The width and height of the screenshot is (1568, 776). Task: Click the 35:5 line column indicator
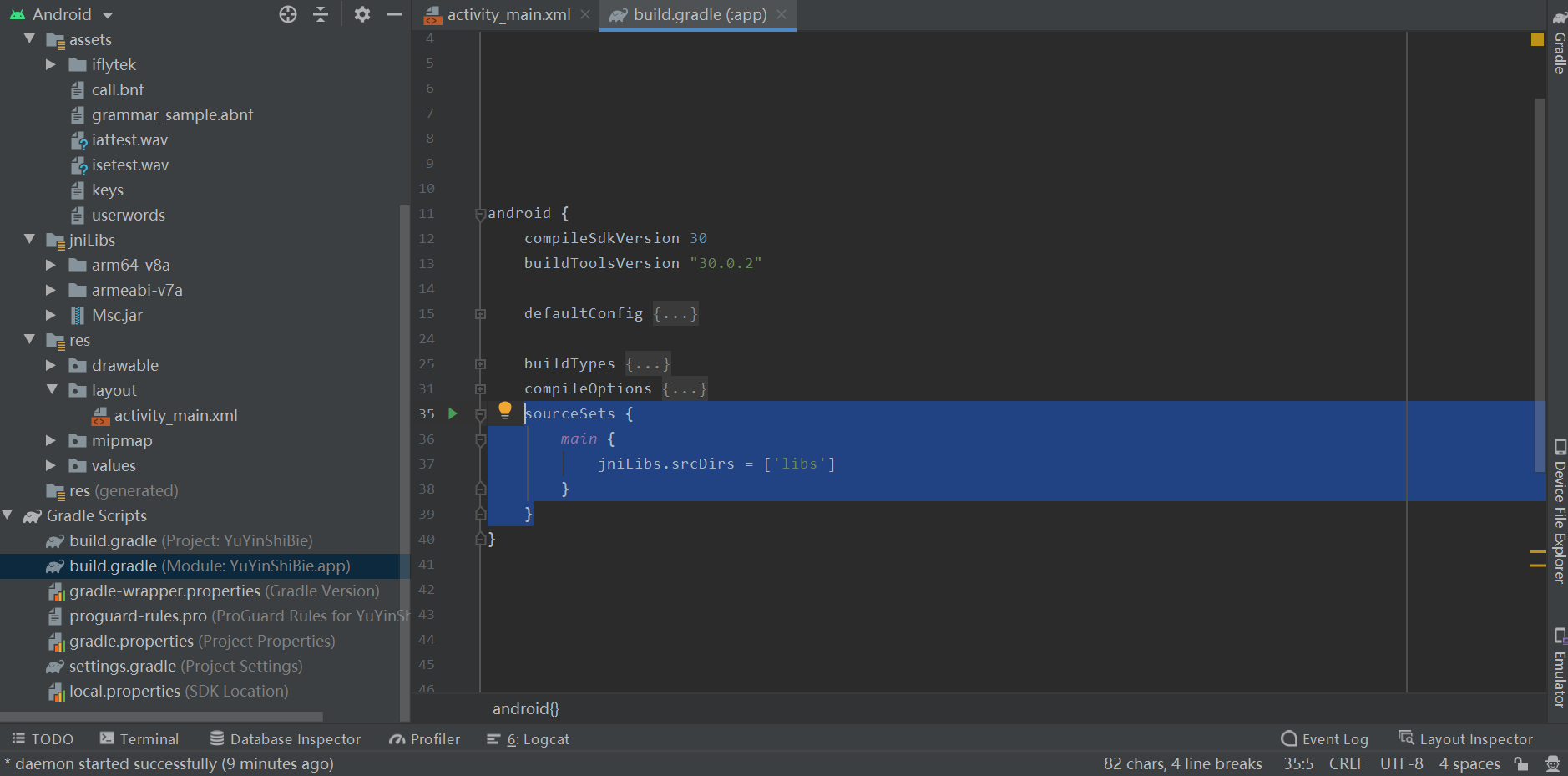[x=1298, y=763]
